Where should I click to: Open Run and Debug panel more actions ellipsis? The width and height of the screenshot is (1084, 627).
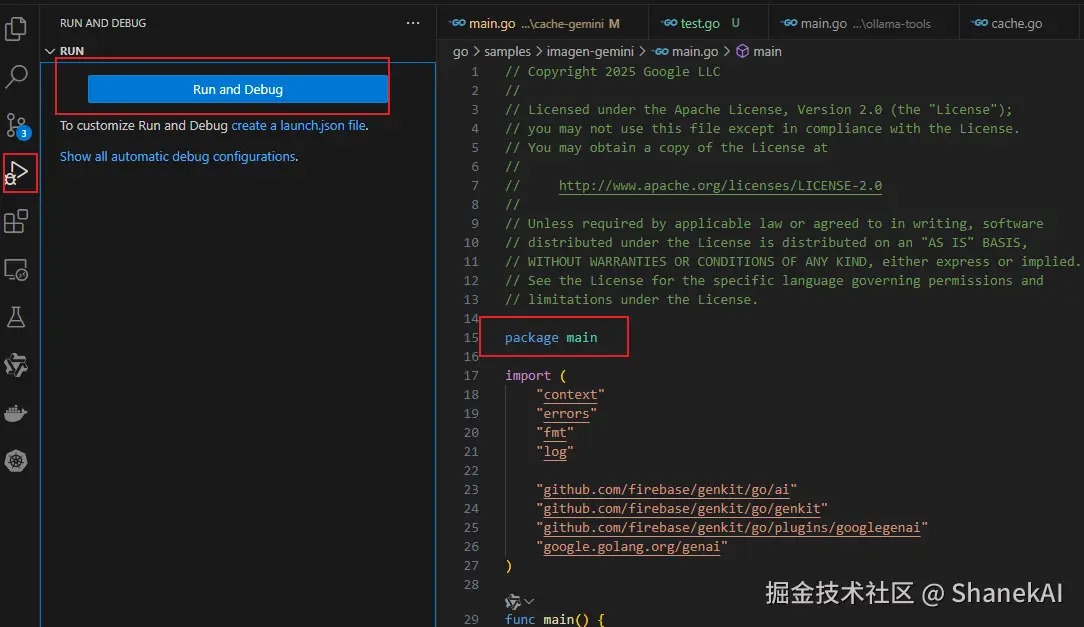(413, 23)
